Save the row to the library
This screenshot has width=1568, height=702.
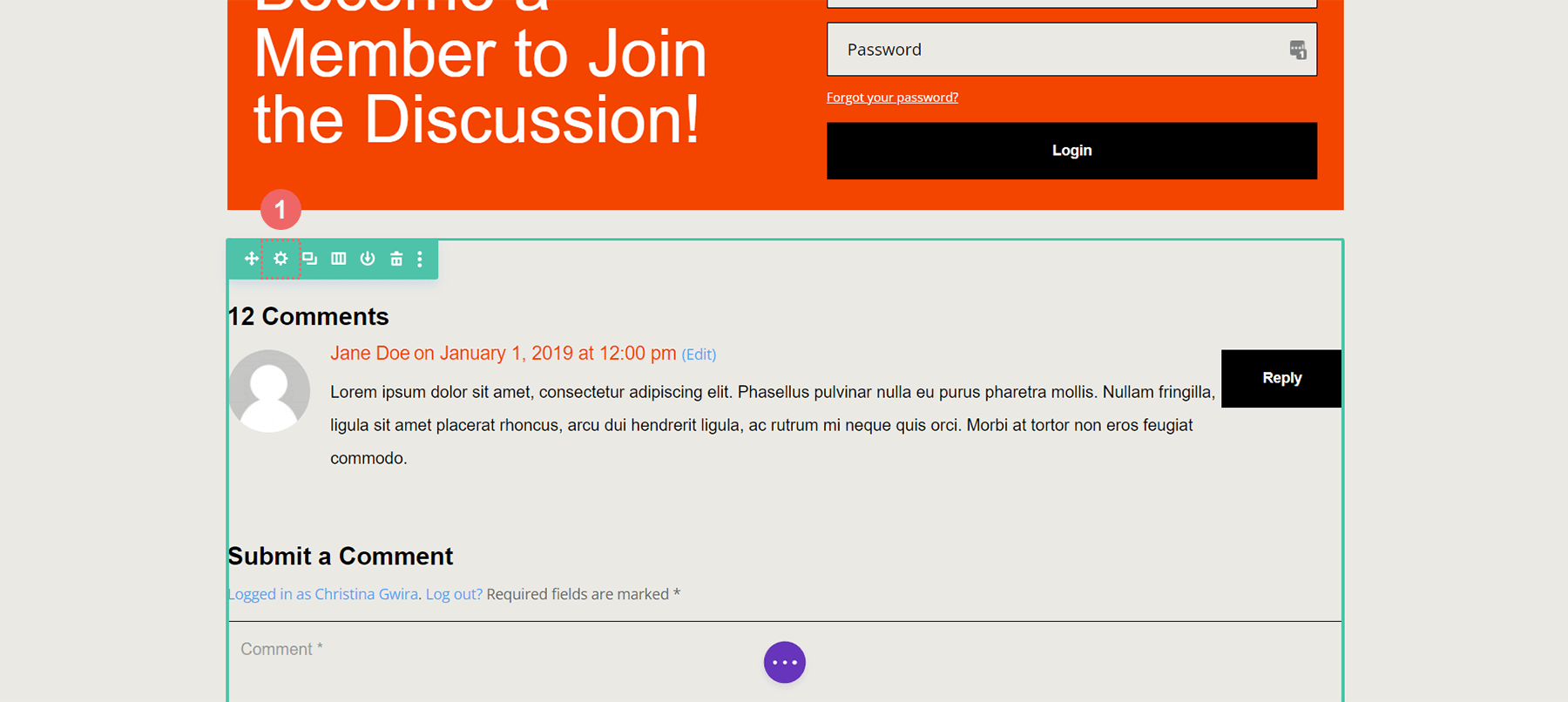click(368, 259)
